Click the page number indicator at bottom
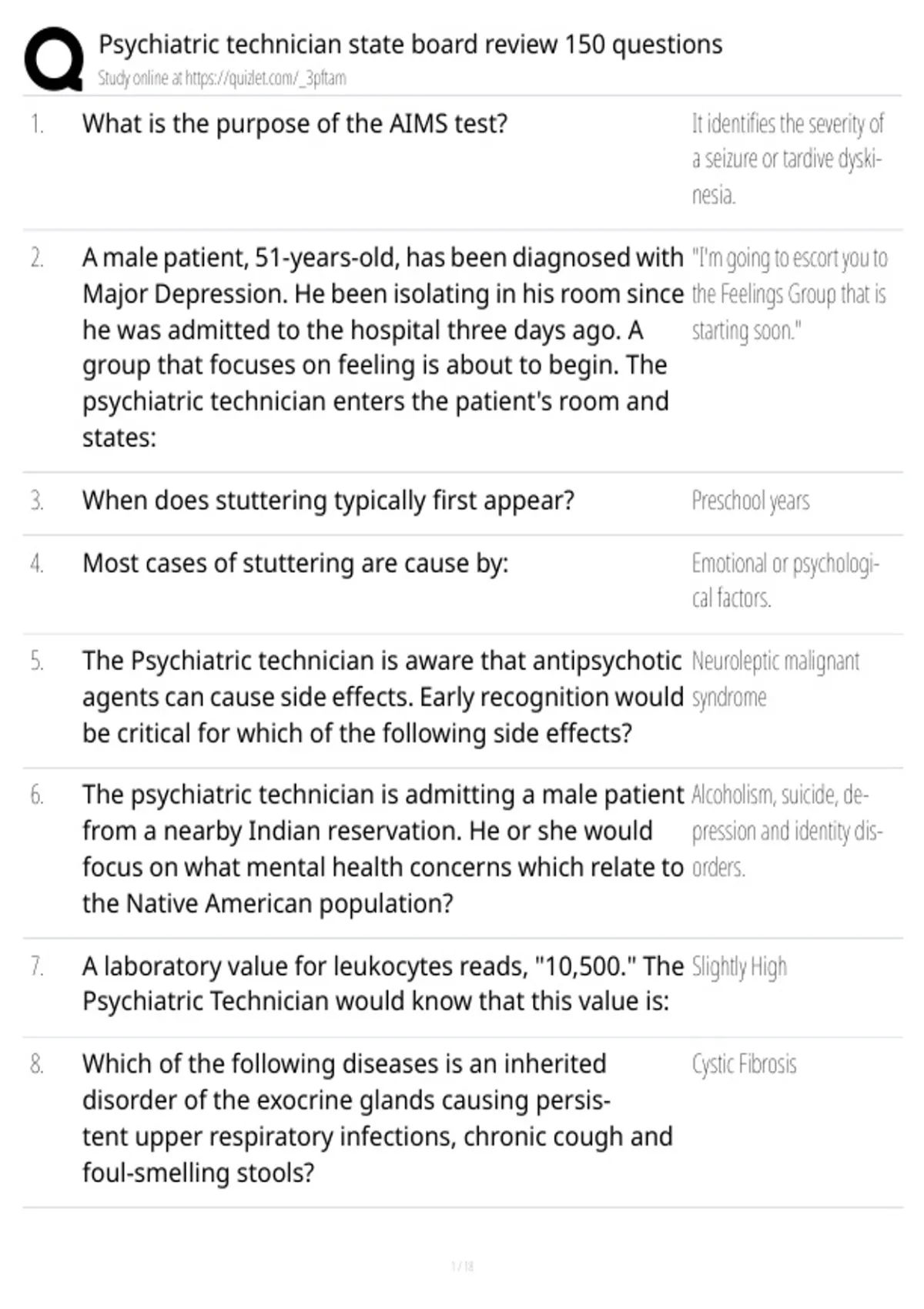Screen dimensions: 924x1309 coord(462,1266)
